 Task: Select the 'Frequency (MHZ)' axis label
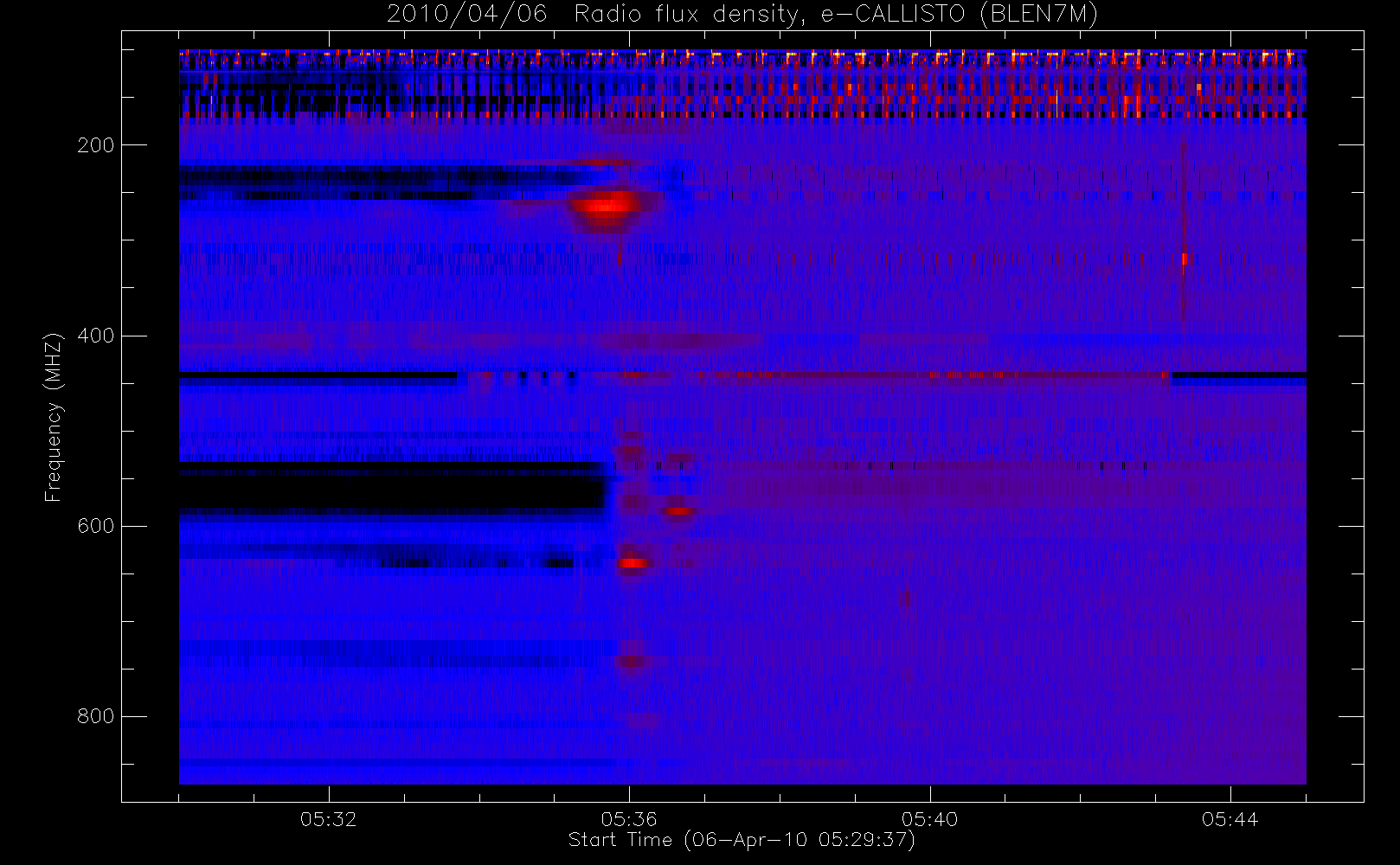point(54,417)
